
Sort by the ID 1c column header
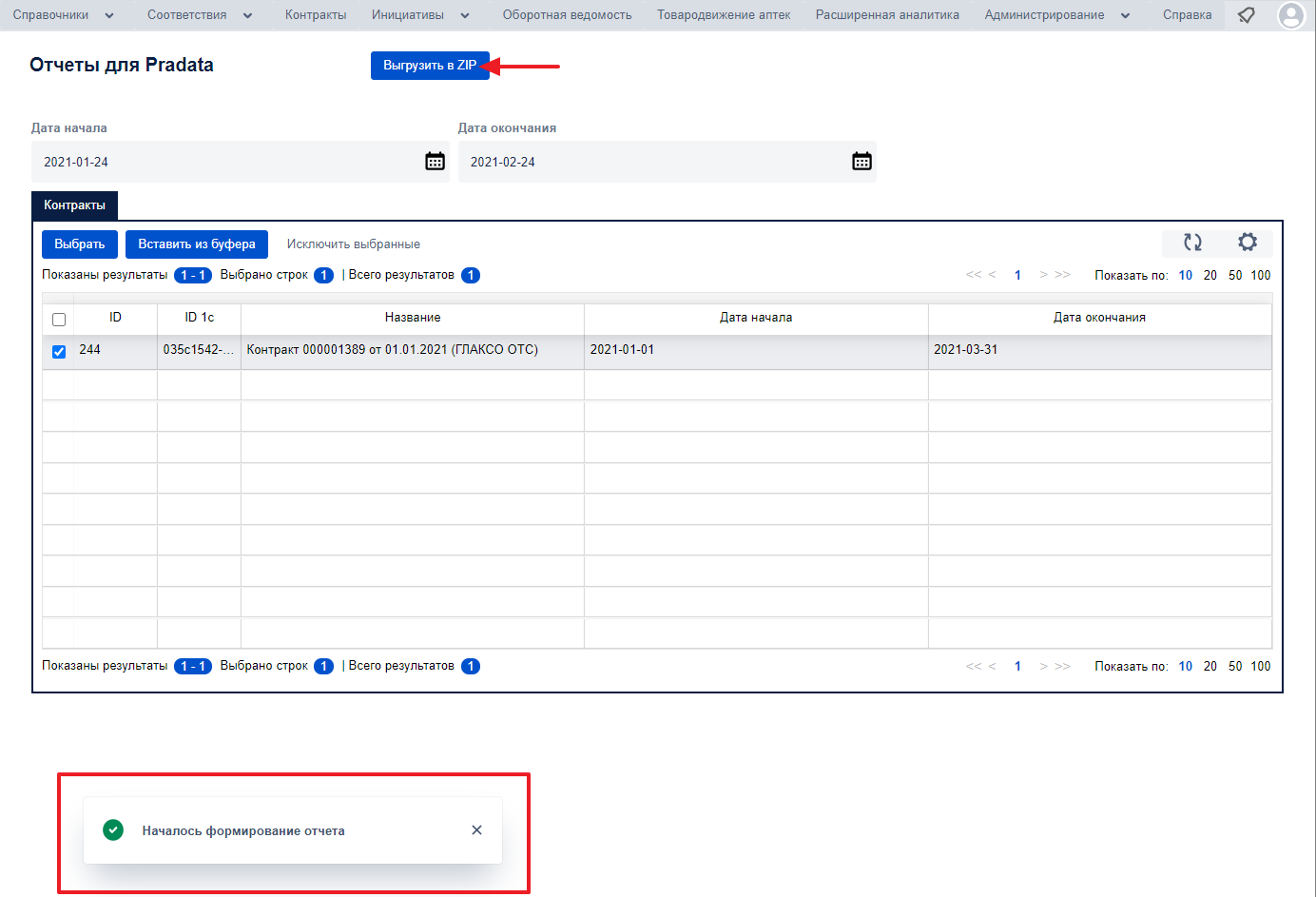199,318
